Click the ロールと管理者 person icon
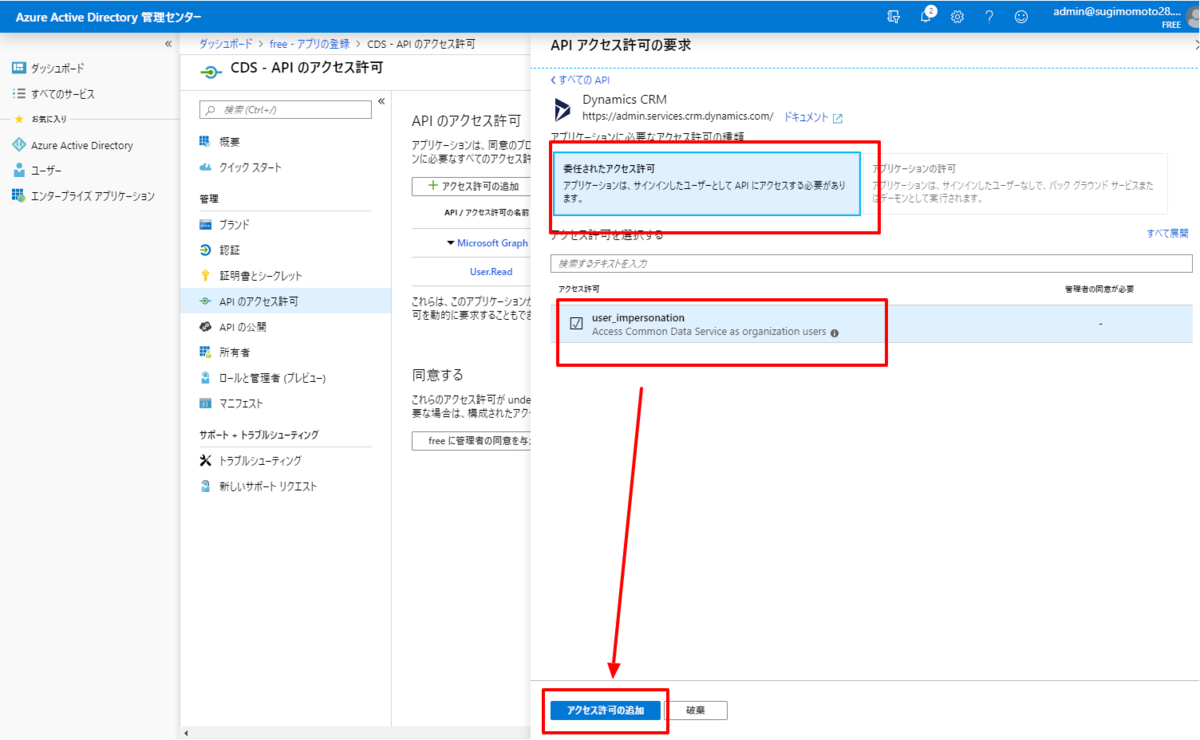The height and width of the screenshot is (740, 1200). [205, 378]
